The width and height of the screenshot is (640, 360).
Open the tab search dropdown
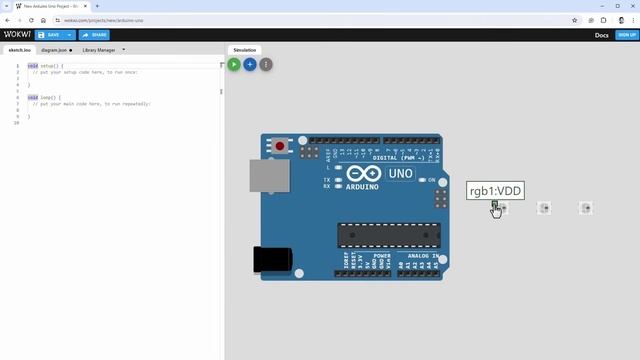pyautogui.click(x=7, y=6)
